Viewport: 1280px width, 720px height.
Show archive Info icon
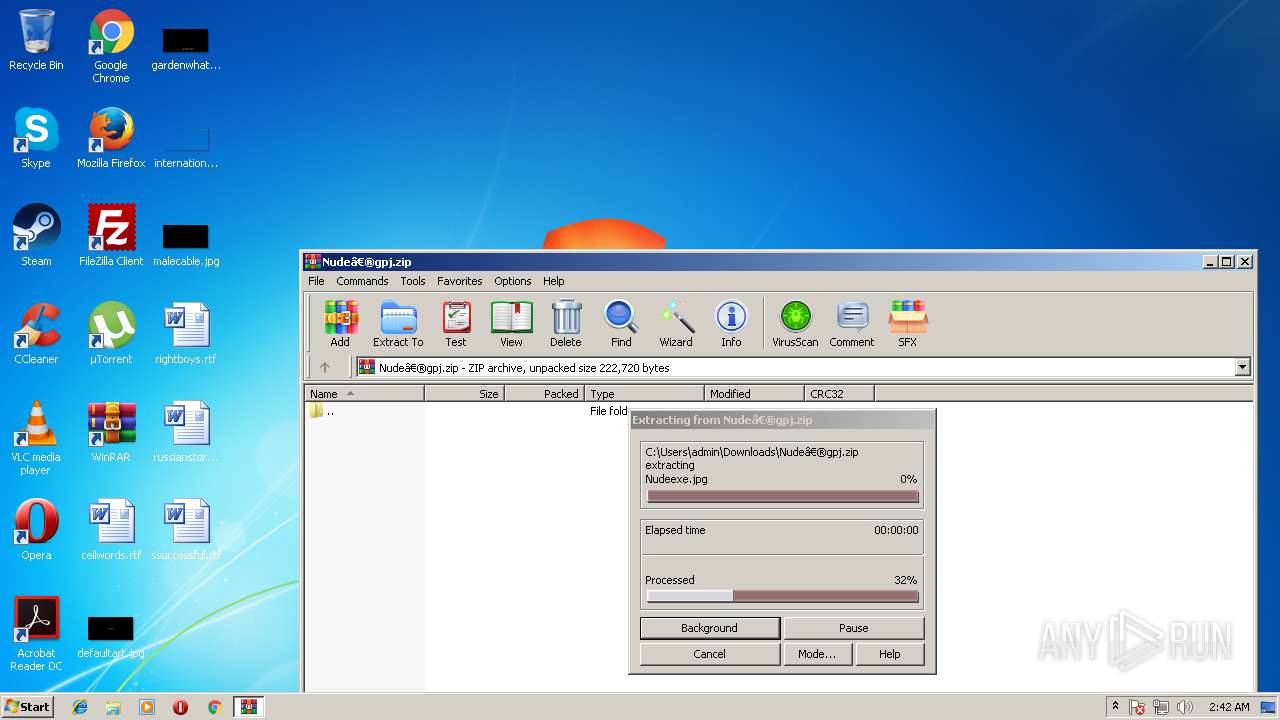click(x=731, y=324)
